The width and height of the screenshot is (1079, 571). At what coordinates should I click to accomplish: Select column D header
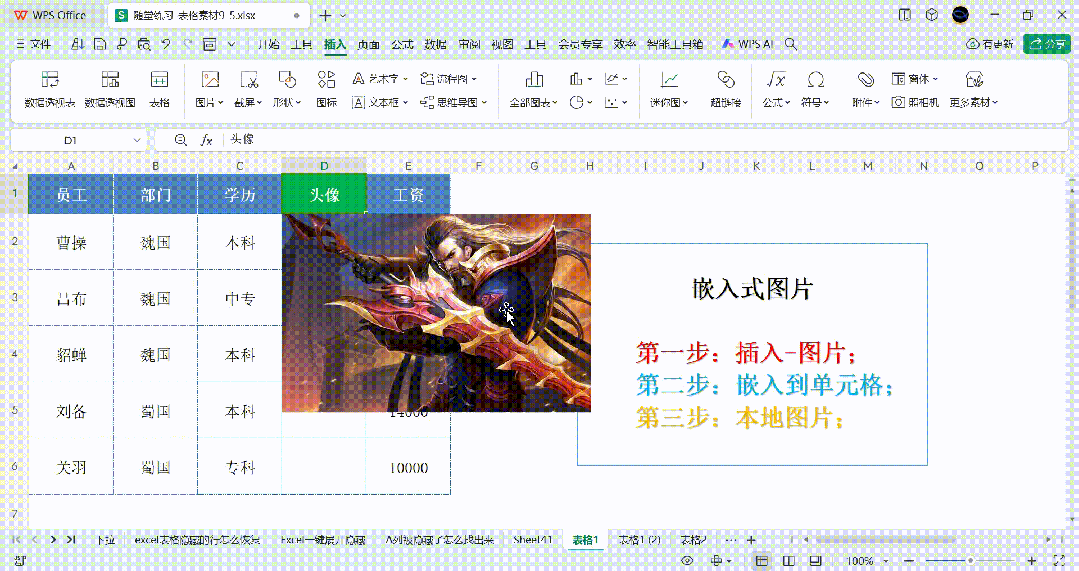[324, 166]
